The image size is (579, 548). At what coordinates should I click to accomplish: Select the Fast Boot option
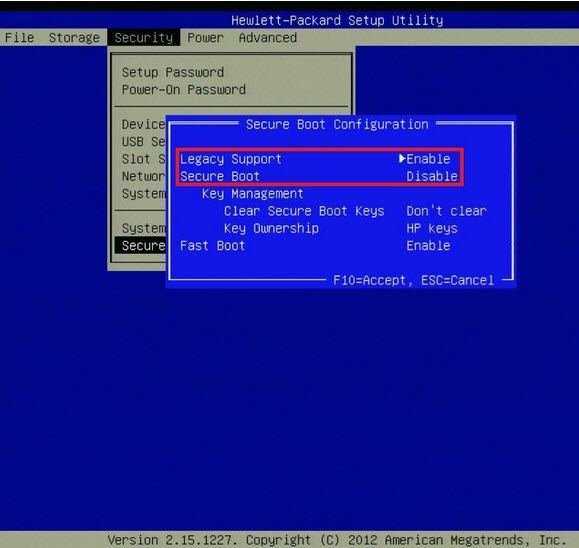click(212, 246)
